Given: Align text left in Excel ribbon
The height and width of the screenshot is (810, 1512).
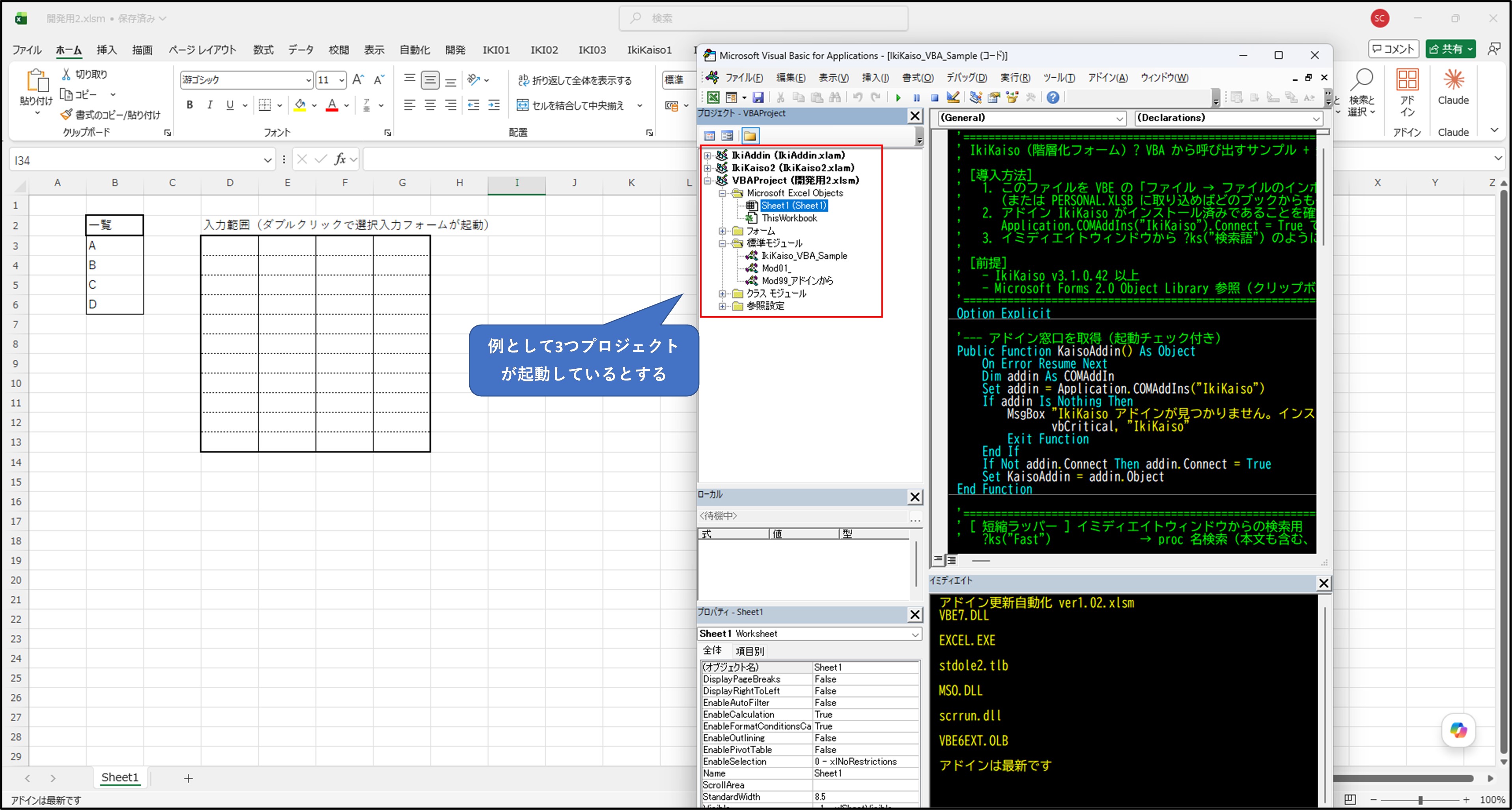Looking at the screenshot, I should pyautogui.click(x=410, y=105).
